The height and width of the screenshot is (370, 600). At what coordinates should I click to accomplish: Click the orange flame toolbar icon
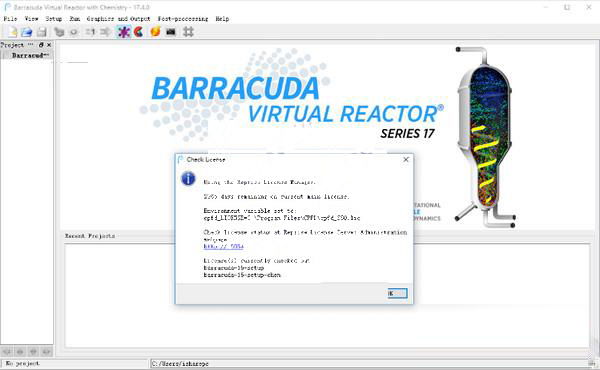click(x=155, y=32)
